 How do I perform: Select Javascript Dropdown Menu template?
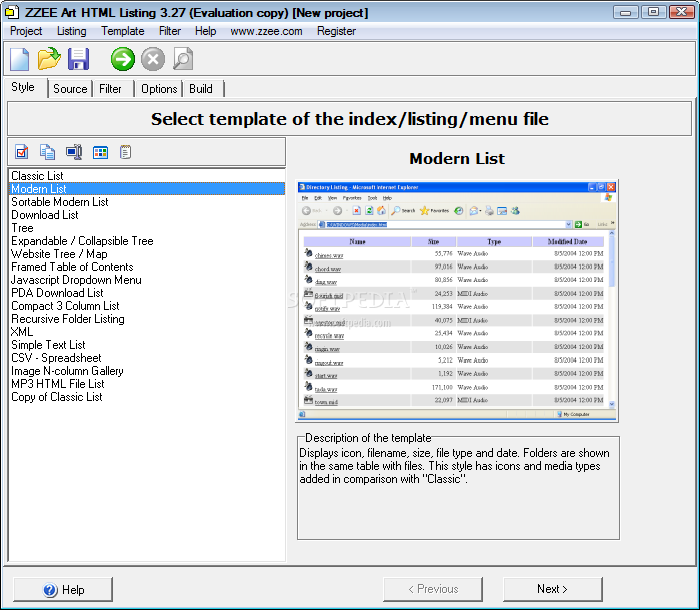(x=147, y=280)
